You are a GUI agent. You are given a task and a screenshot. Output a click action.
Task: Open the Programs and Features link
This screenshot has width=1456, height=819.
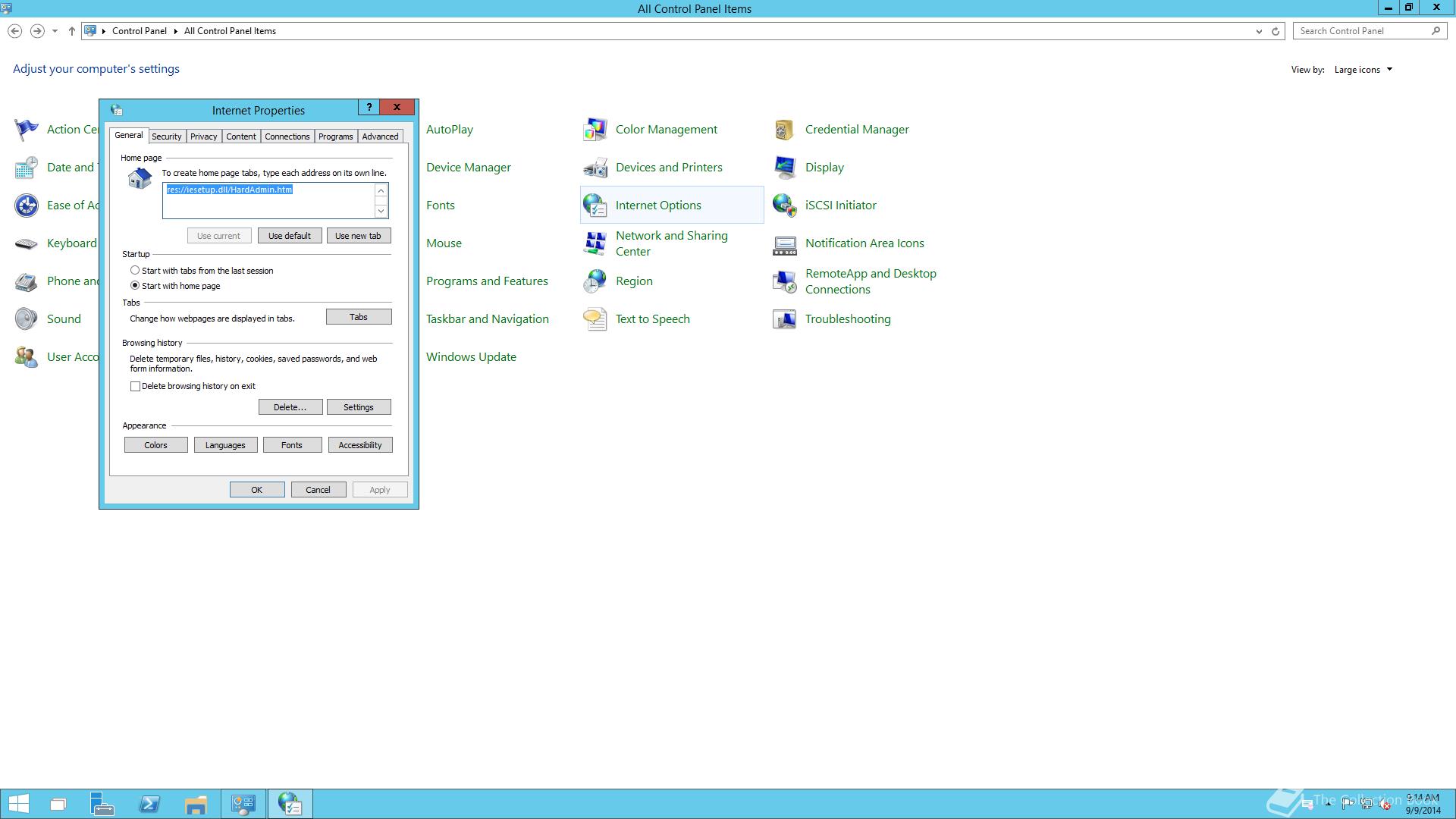[x=487, y=281]
